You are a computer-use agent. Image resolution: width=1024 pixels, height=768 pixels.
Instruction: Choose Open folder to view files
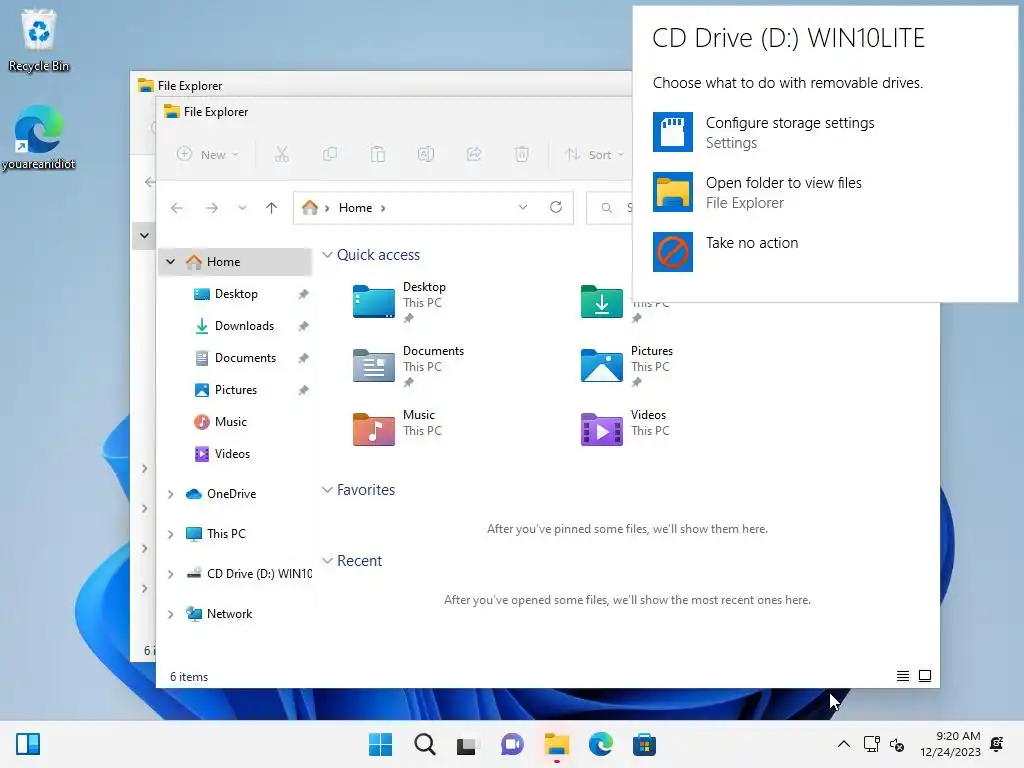pyautogui.click(x=757, y=192)
